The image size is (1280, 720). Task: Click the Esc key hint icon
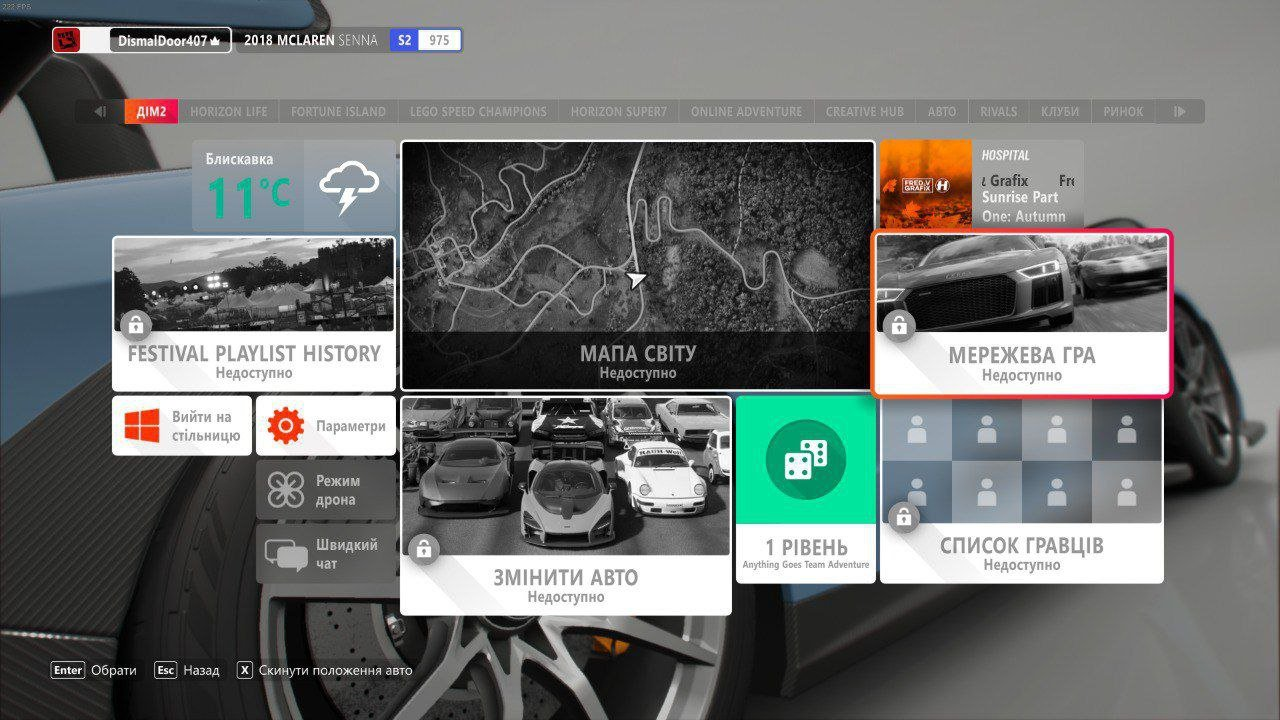pyautogui.click(x=166, y=670)
